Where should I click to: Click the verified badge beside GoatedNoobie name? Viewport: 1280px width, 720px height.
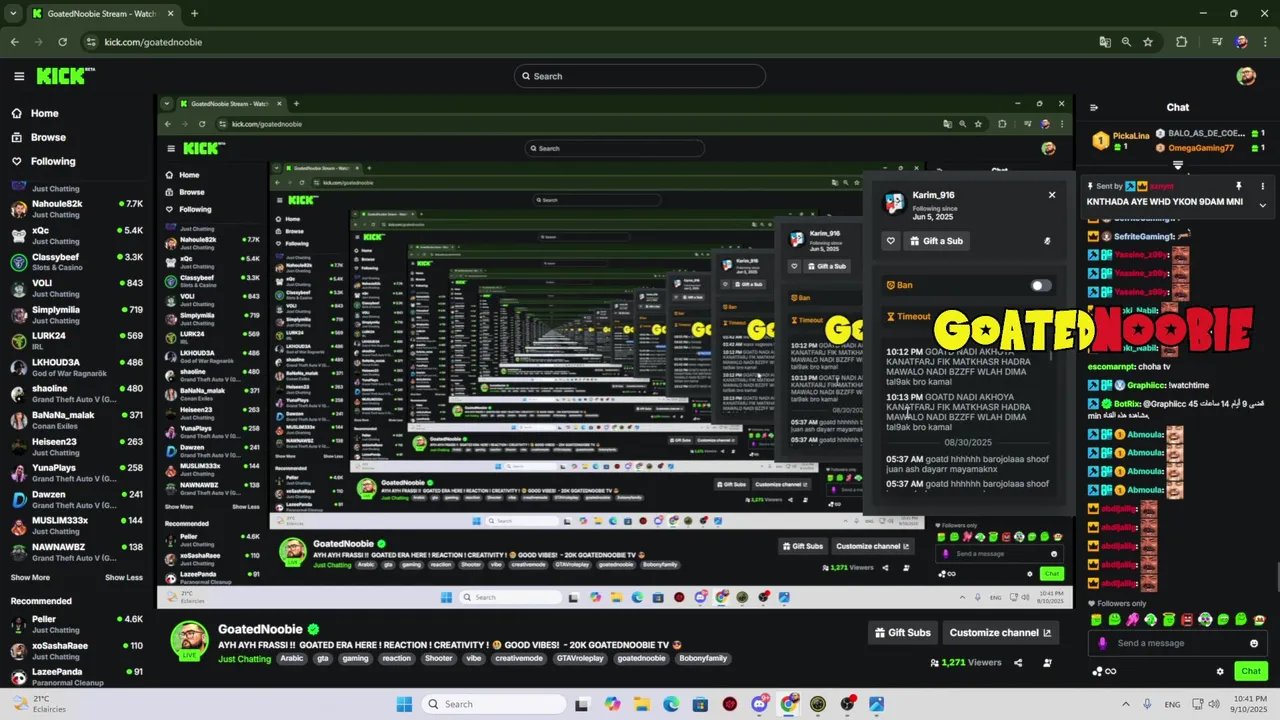pos(313,629)
